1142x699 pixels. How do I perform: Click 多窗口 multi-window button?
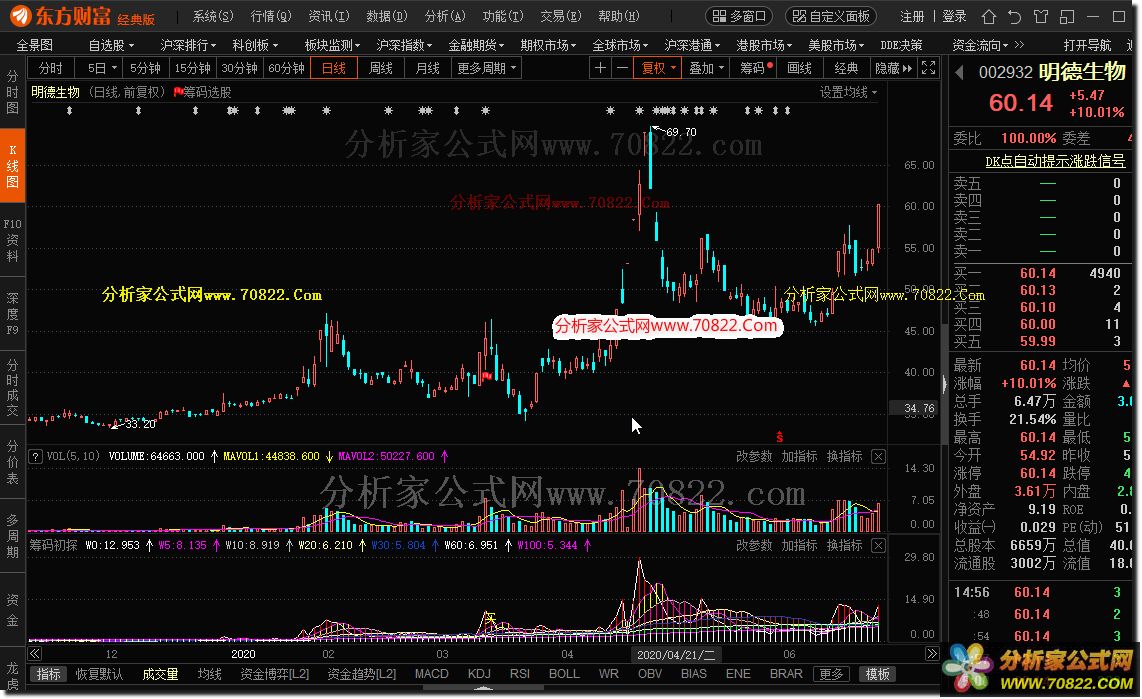739,17
